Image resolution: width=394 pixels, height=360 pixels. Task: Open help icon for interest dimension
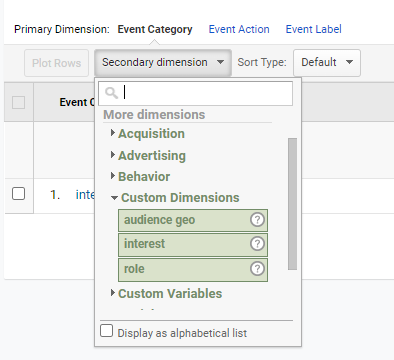tap(257, 244)
